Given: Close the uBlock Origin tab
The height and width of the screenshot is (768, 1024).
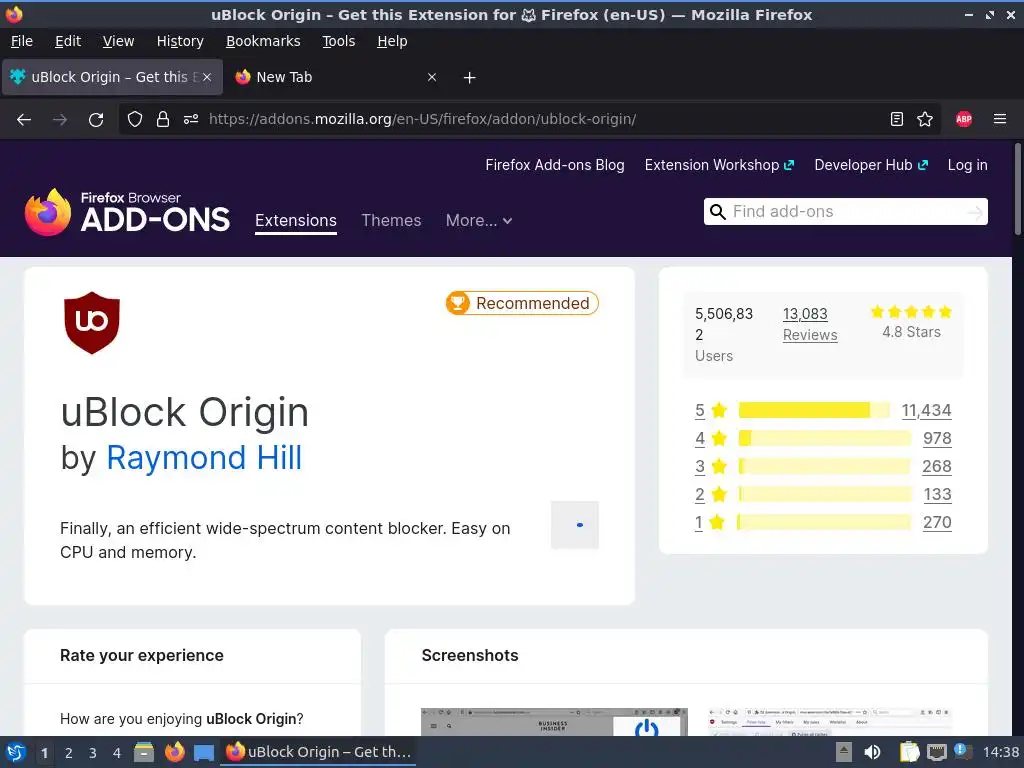Looking at the screenshot, I should pos(206,77).
